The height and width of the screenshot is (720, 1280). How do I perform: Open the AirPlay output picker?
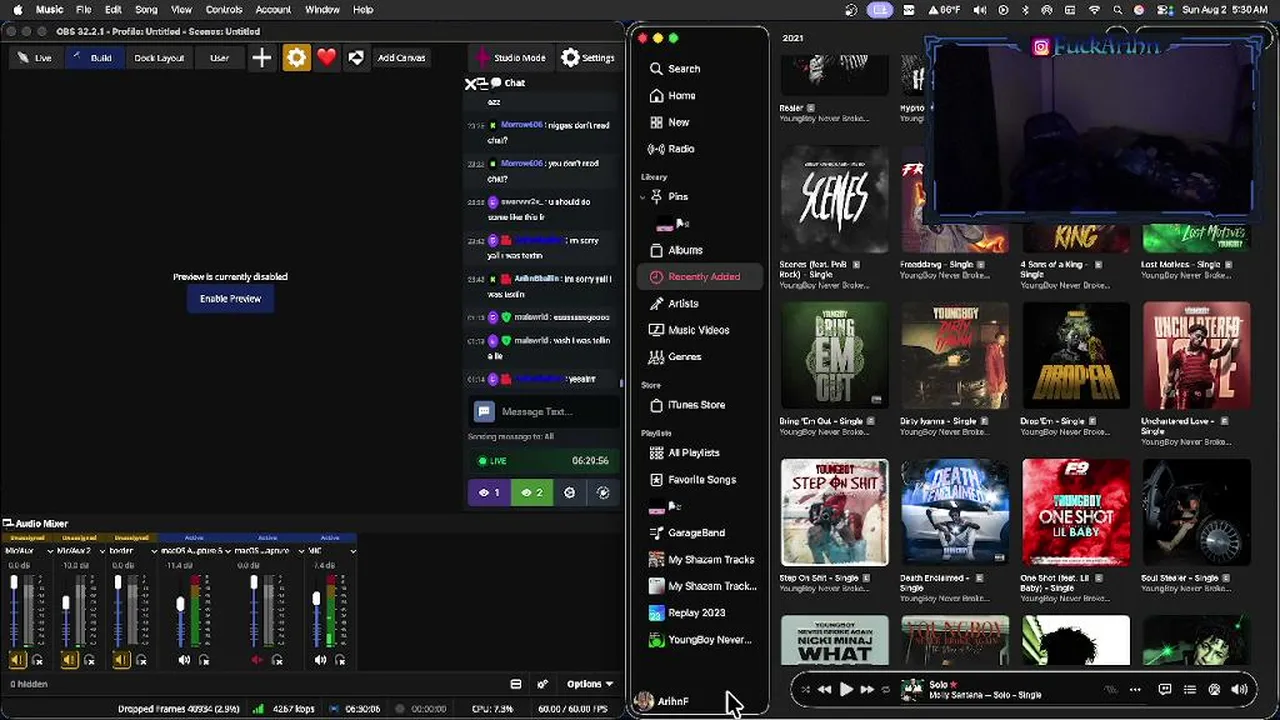[x=1214, y=689]
